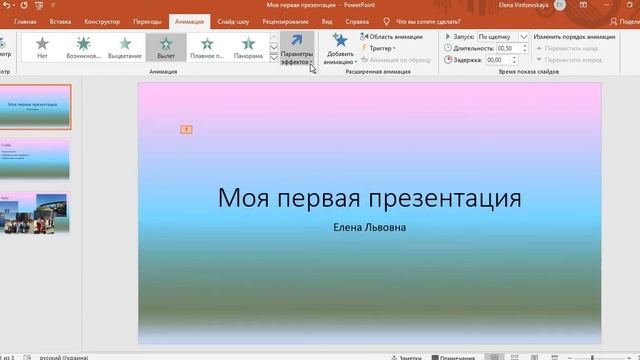The width and height of the screenshot is (640, 360).
Task: Apply the 'Плавное приближение' float-in animation
Action: pyautogui.click(x=207, y=47)
